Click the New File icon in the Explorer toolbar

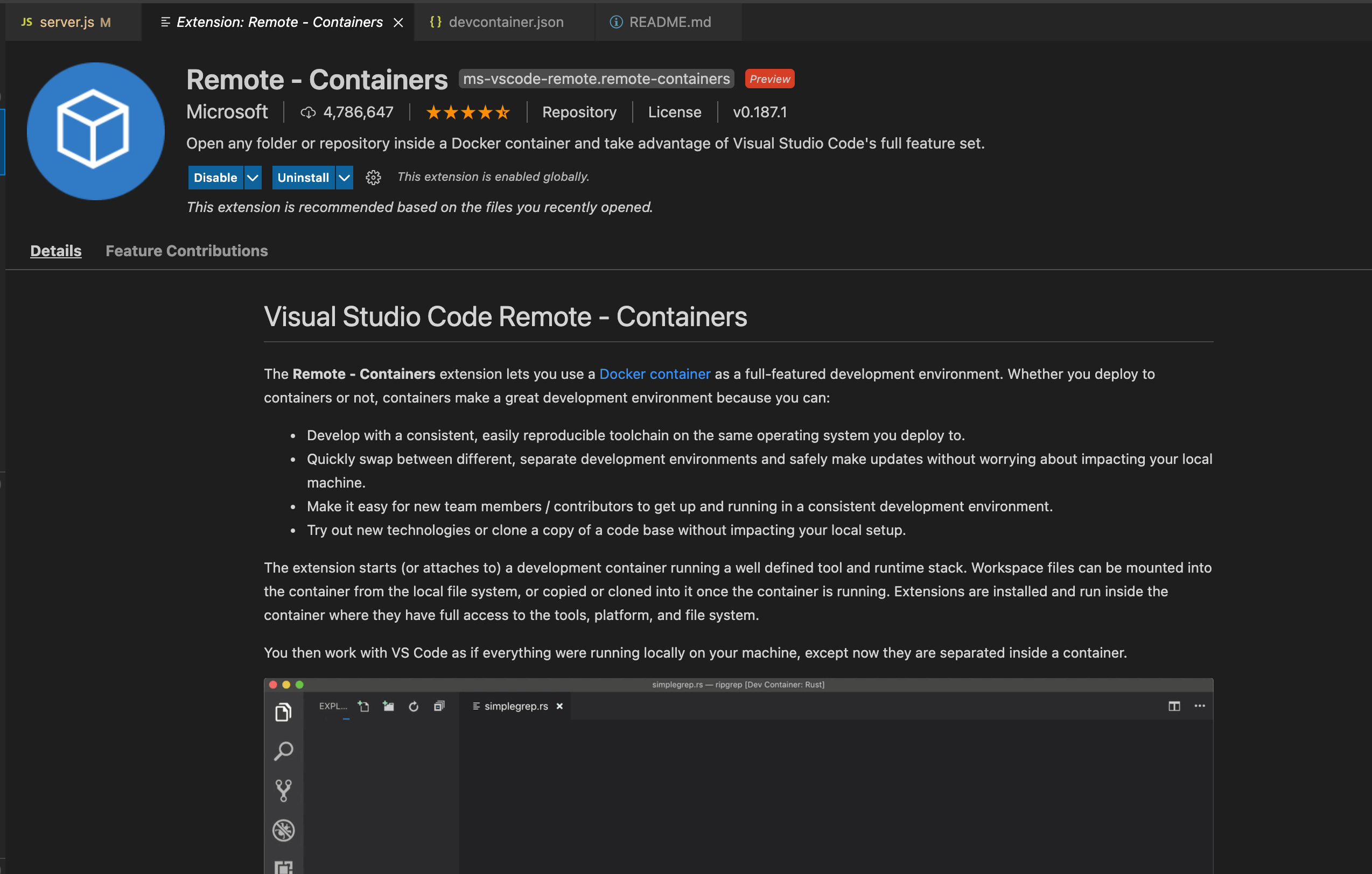(x=363, y=706)
